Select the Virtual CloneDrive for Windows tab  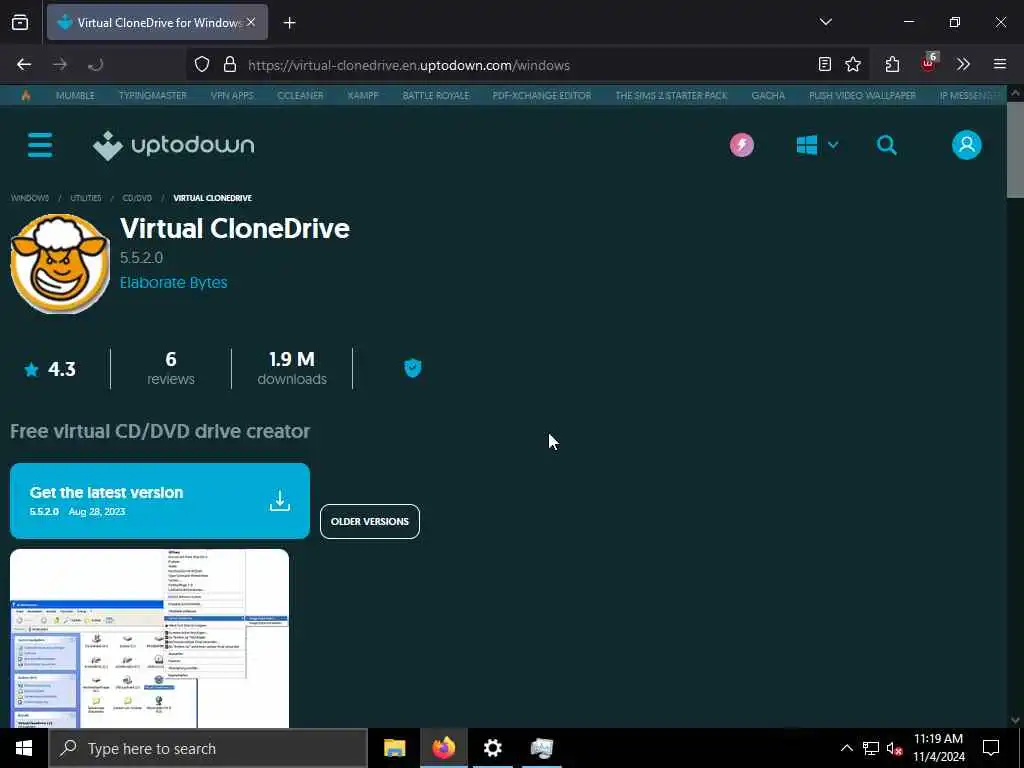coord(157,22)
